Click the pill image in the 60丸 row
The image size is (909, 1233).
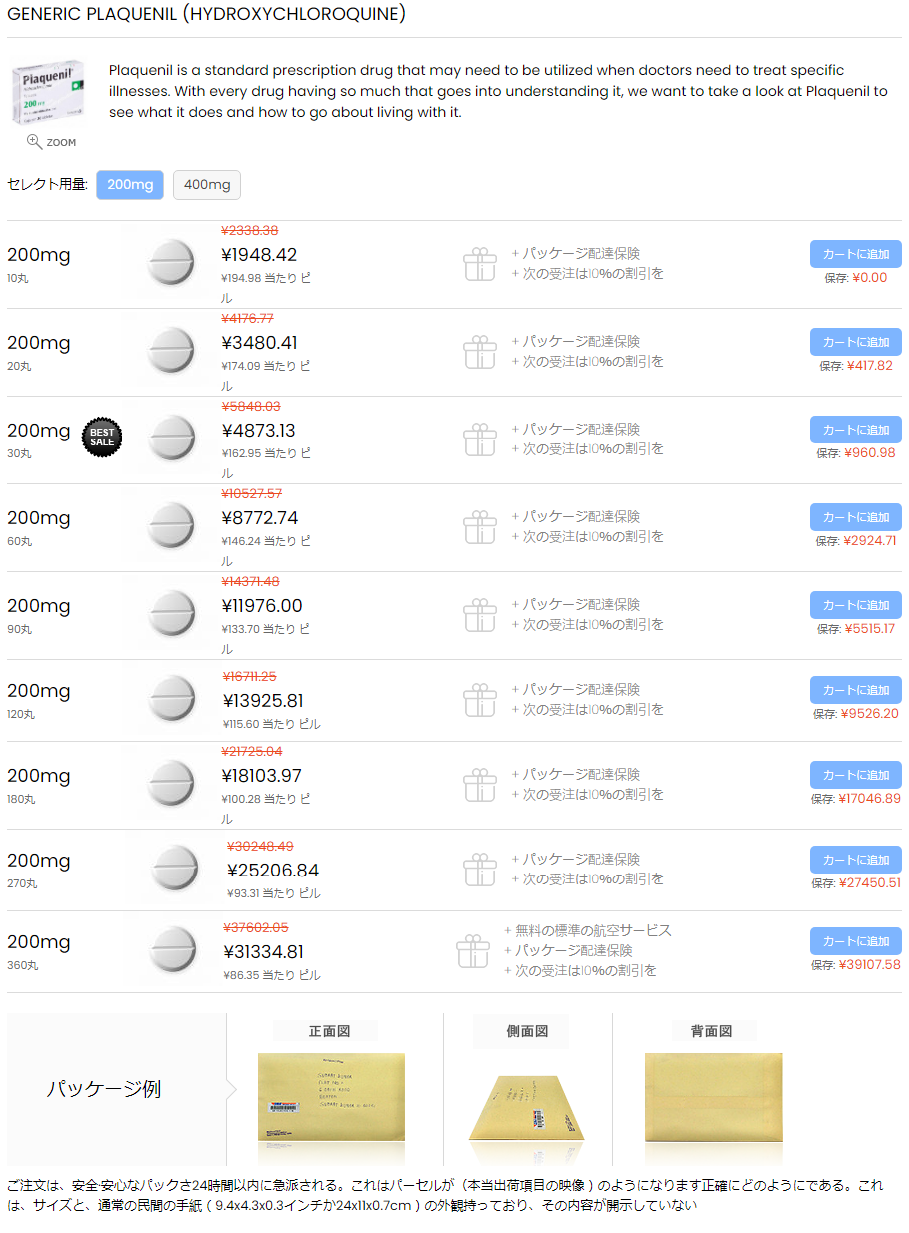tap(172, 527)
